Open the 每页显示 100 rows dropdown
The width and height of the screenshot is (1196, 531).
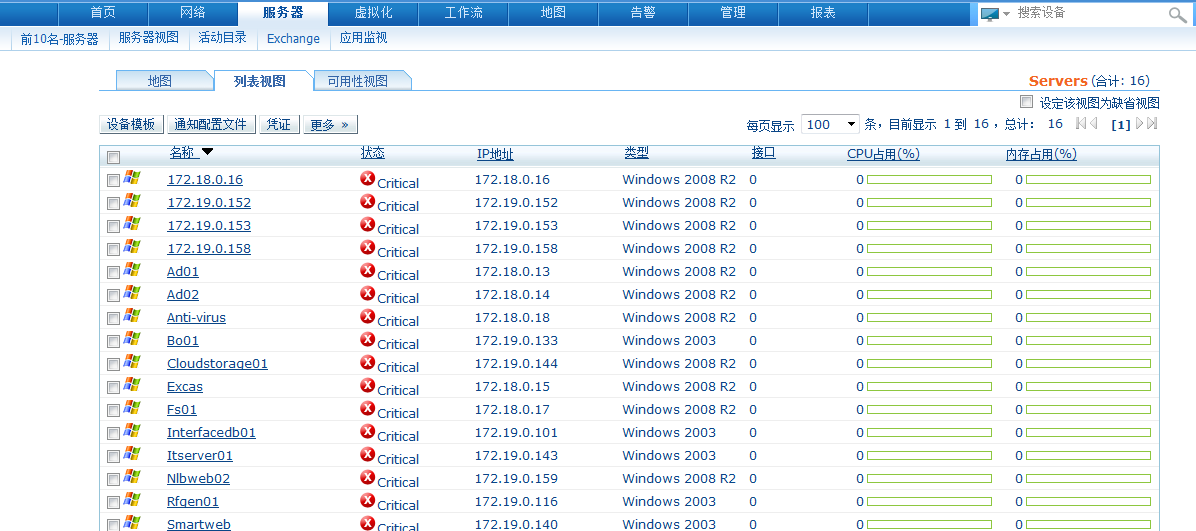[830, 124]
